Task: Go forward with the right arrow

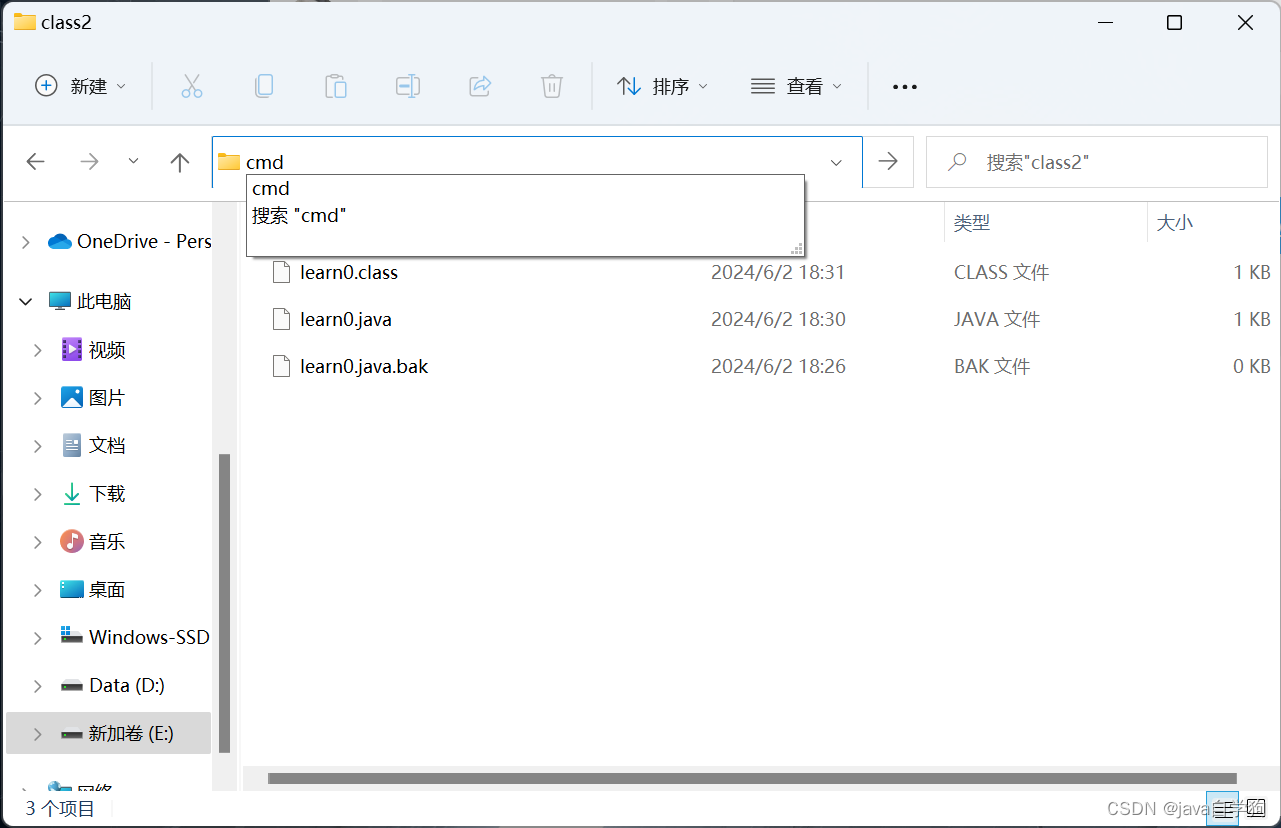Action: [90, 161]
